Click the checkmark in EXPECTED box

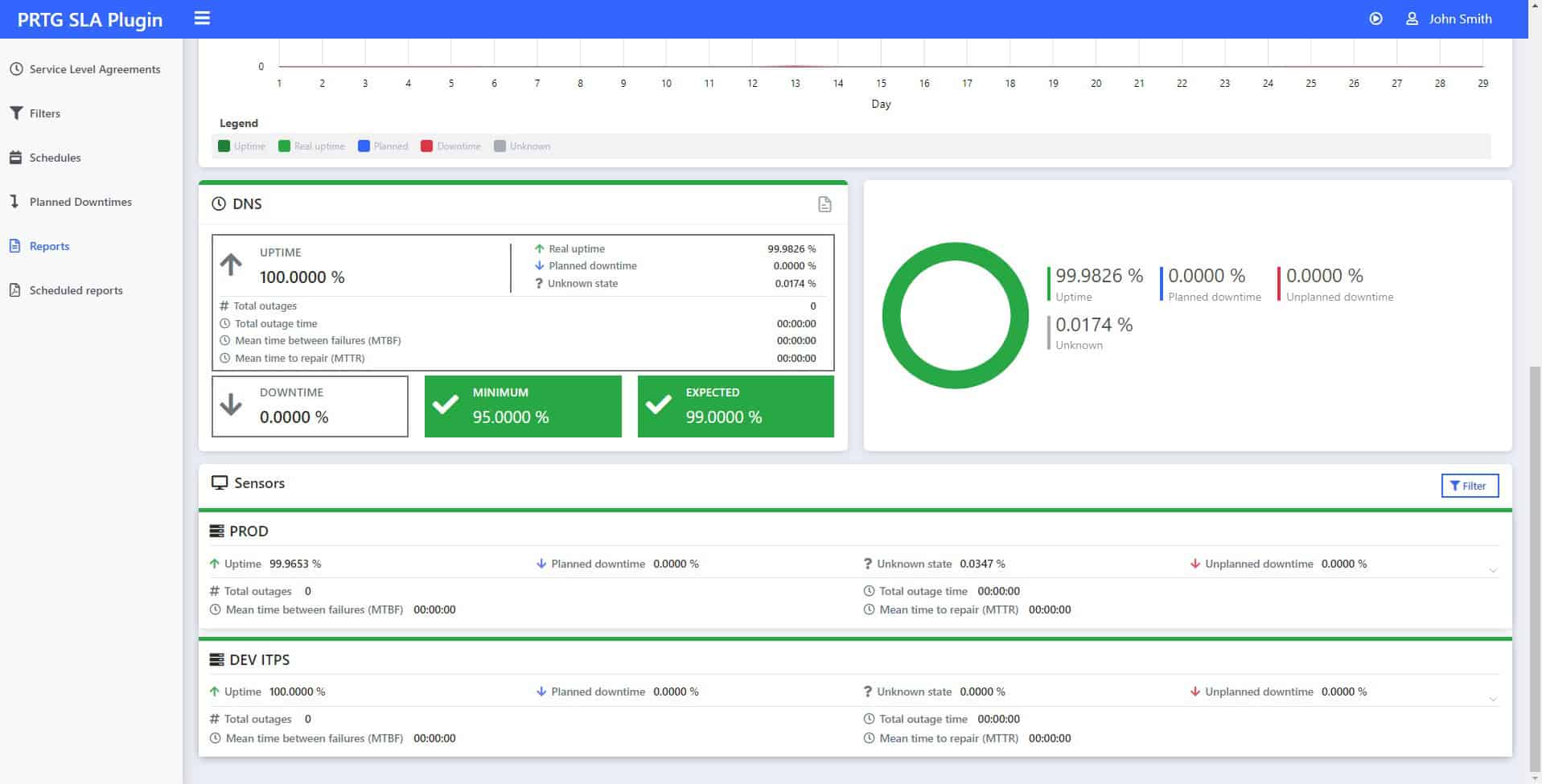[x=659, y=404]
